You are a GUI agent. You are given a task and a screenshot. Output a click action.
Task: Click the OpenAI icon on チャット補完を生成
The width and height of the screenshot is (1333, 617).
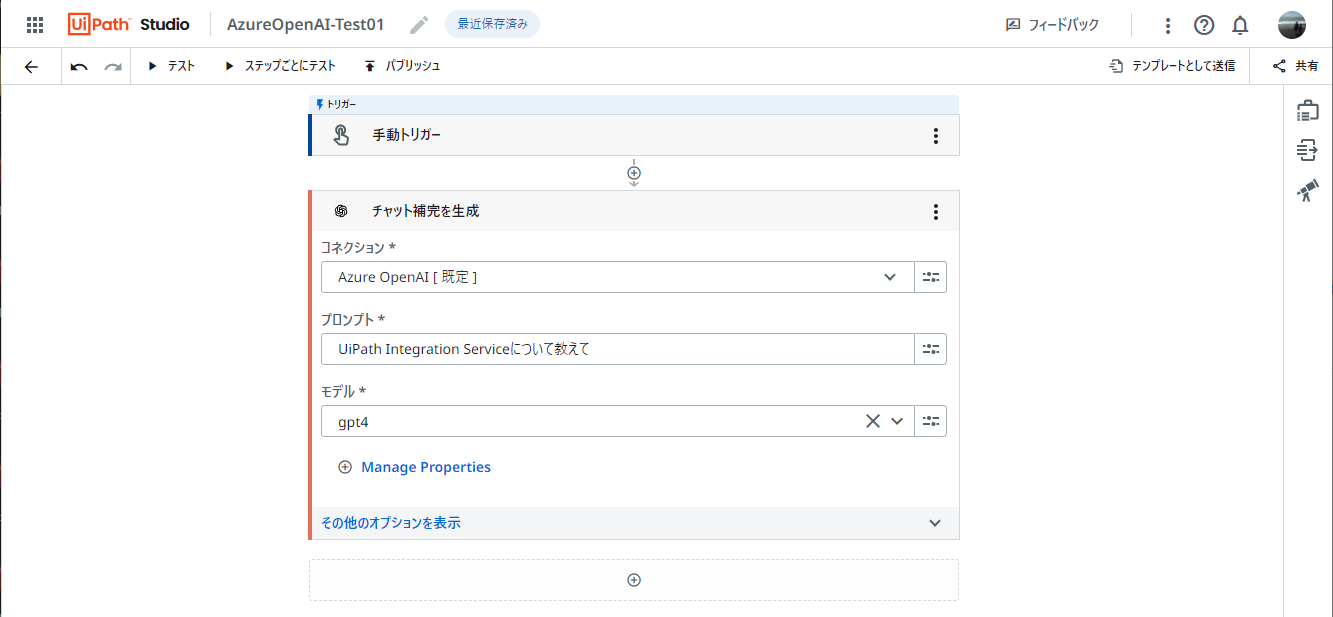click(341, 211)
